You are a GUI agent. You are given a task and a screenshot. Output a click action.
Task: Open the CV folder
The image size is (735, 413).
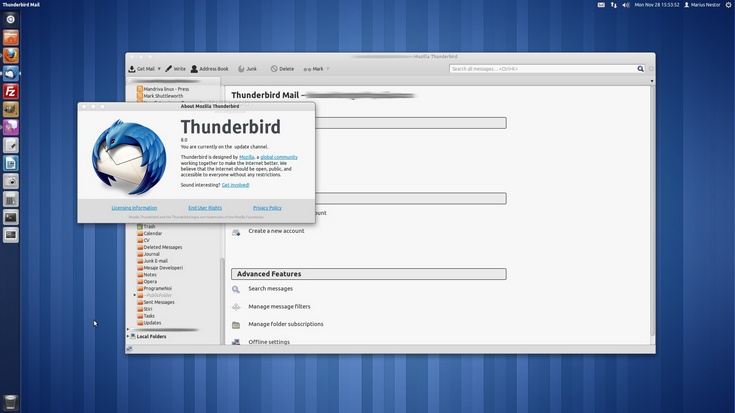[x=143, y=240]
